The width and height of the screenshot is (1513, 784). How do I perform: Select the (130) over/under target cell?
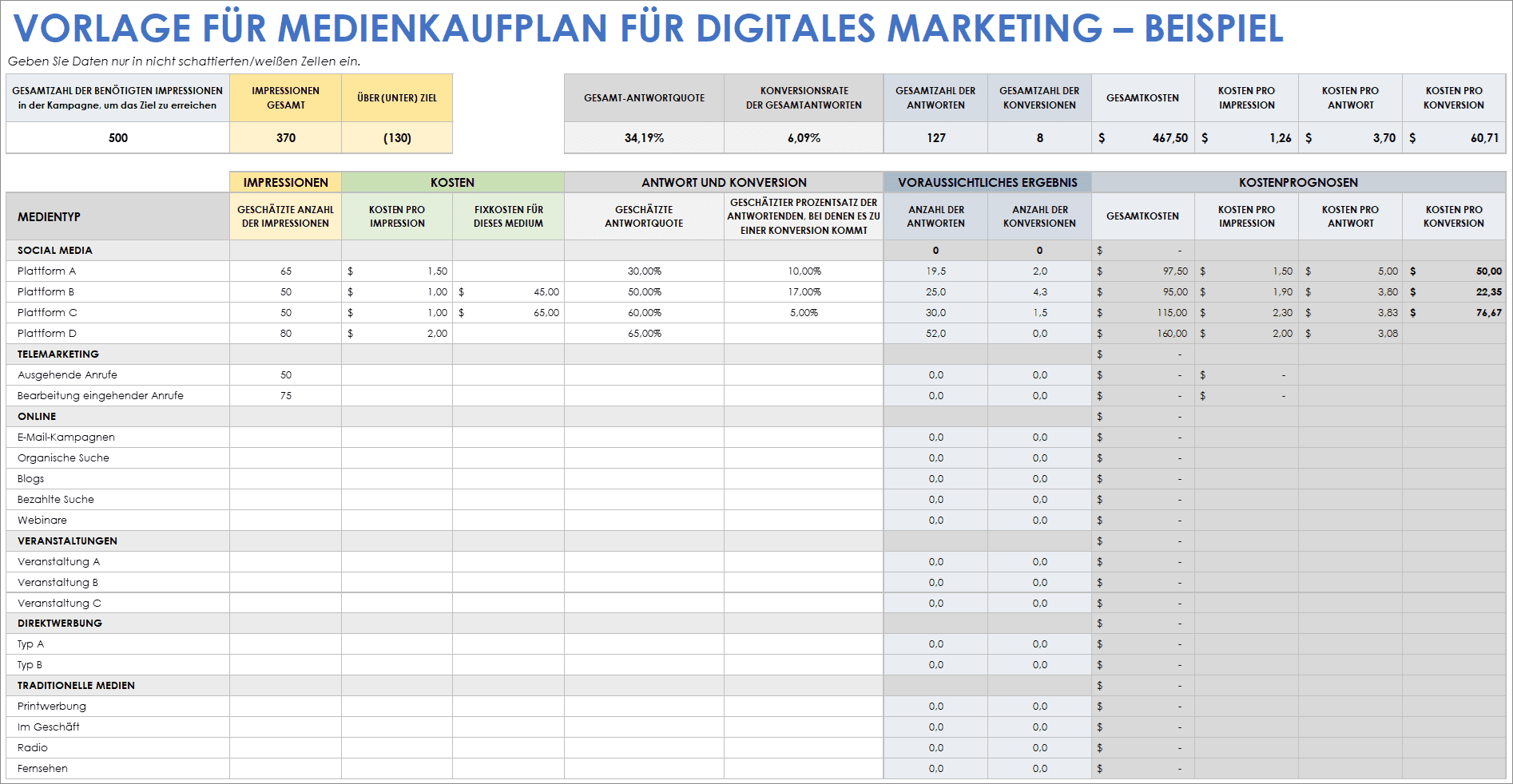pos(397,137)
